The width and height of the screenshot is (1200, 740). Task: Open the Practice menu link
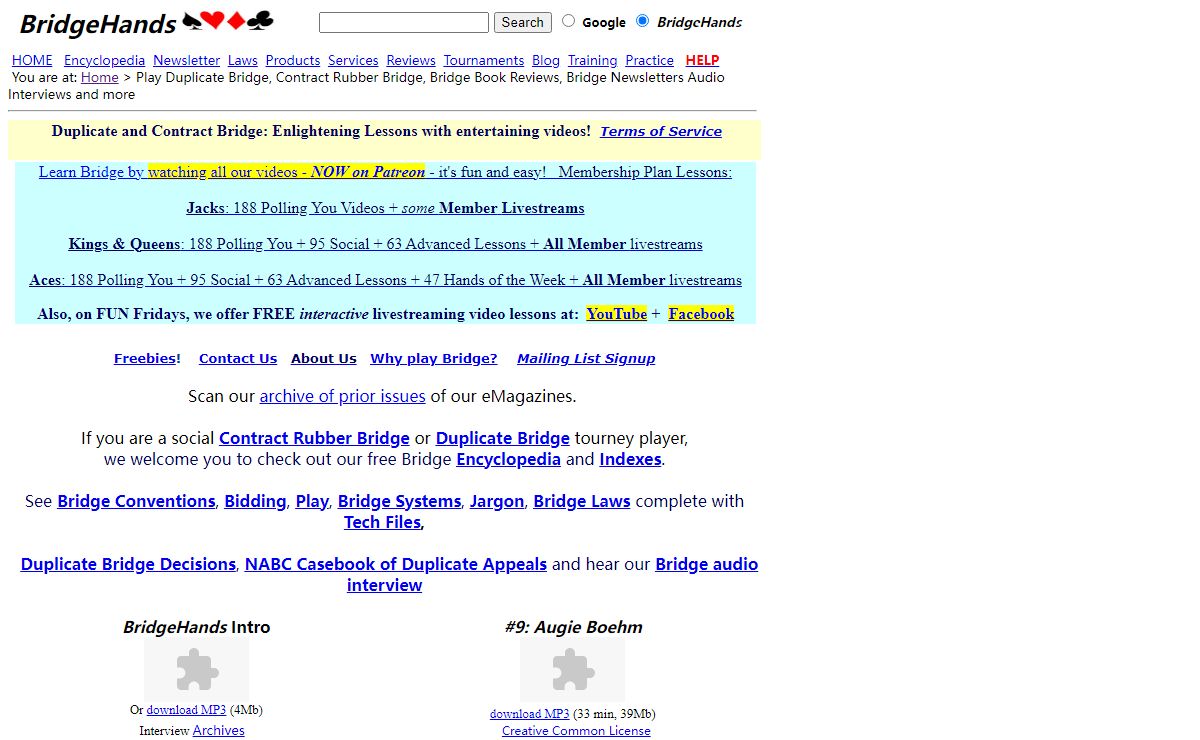coord(650,60)
